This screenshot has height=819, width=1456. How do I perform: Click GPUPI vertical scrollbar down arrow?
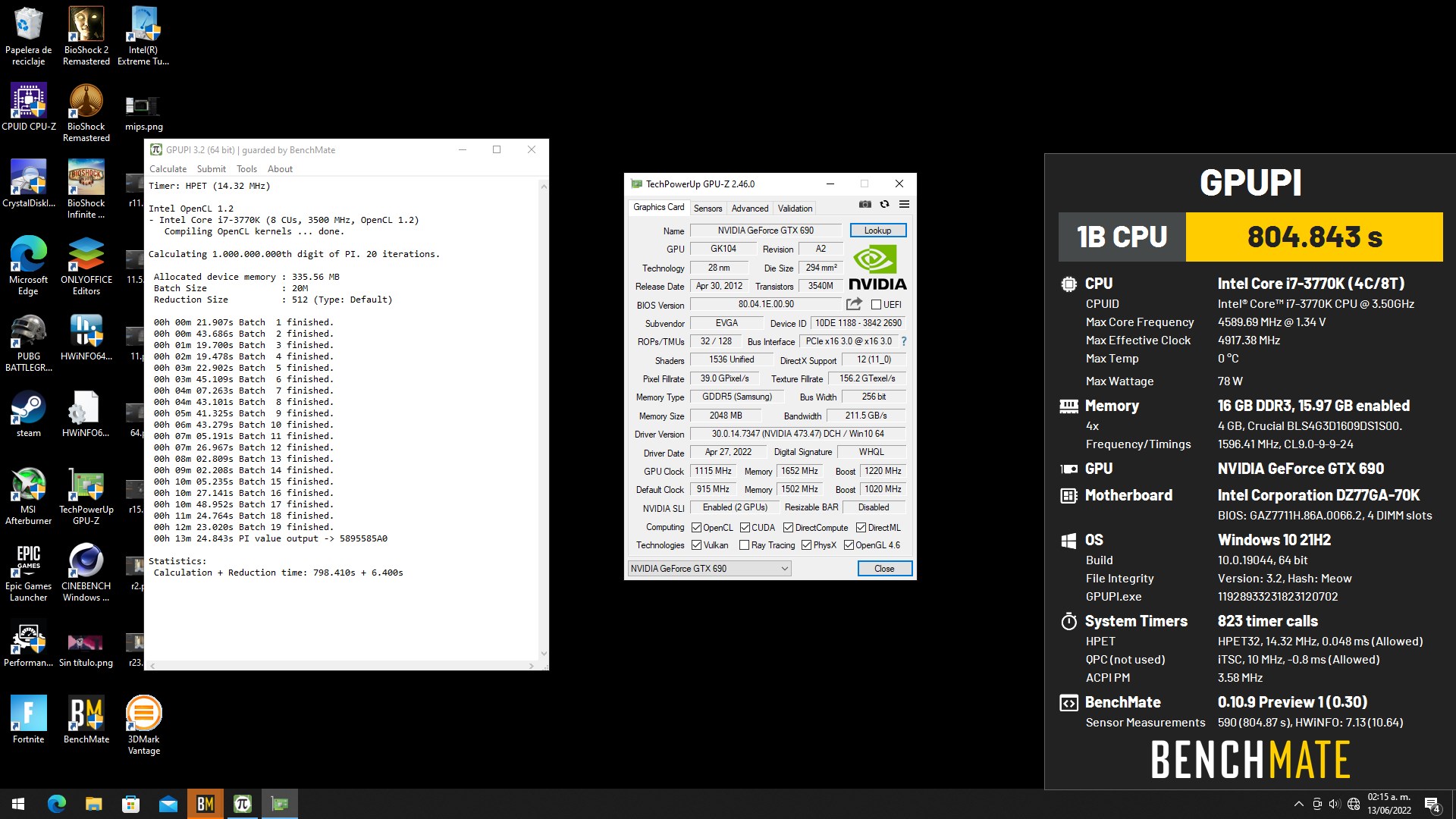(543, 654)
